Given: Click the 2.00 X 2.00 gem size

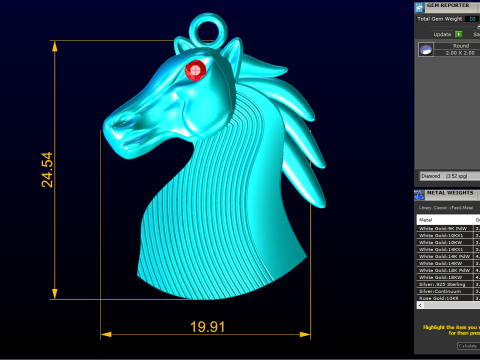Looking at the screenshot, I should coord(460,53).
